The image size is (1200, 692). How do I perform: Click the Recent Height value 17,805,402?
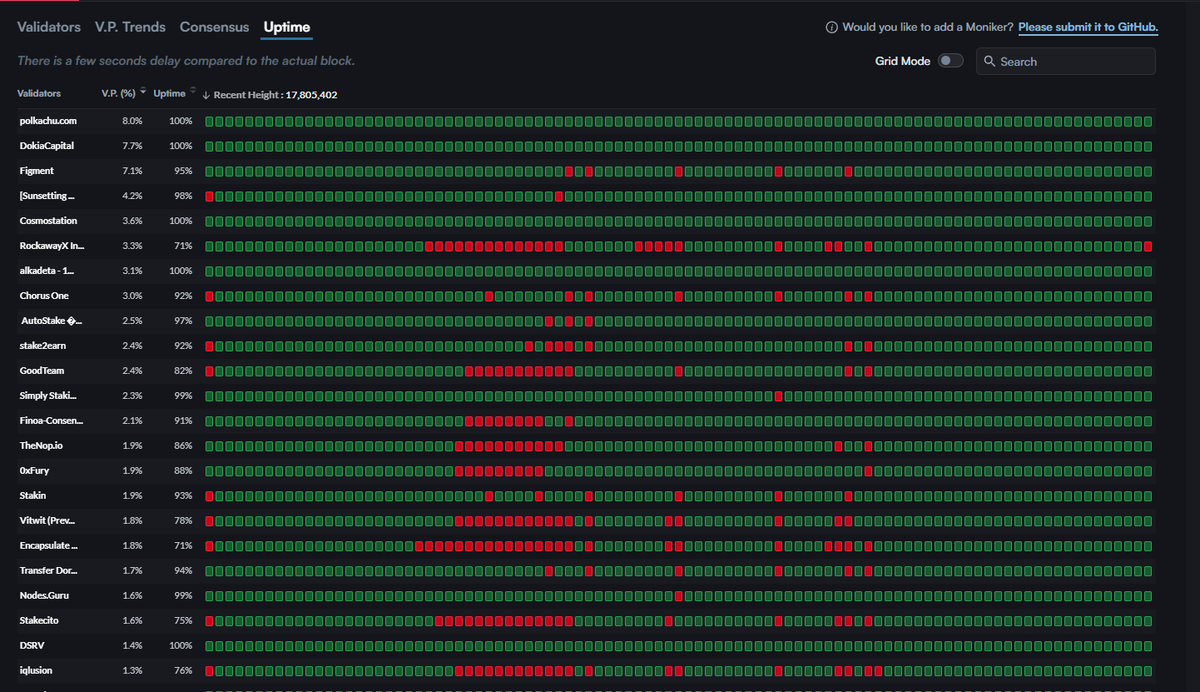(x=311, y=95)
